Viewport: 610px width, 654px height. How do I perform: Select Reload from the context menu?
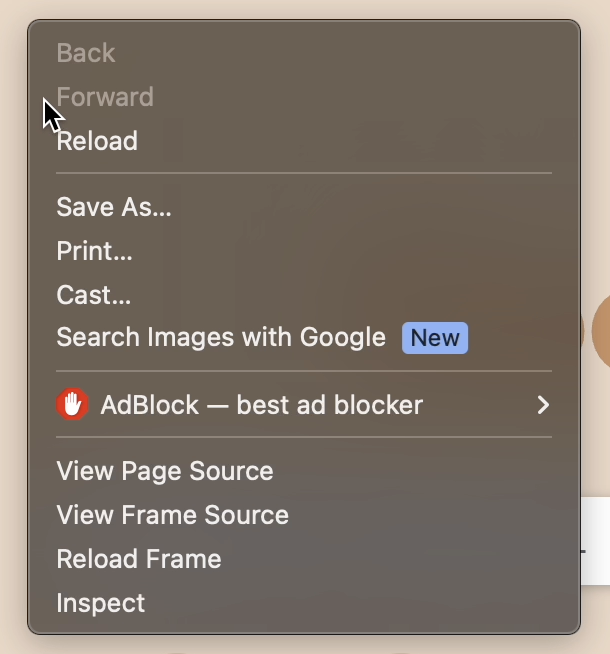click(97, 141)
